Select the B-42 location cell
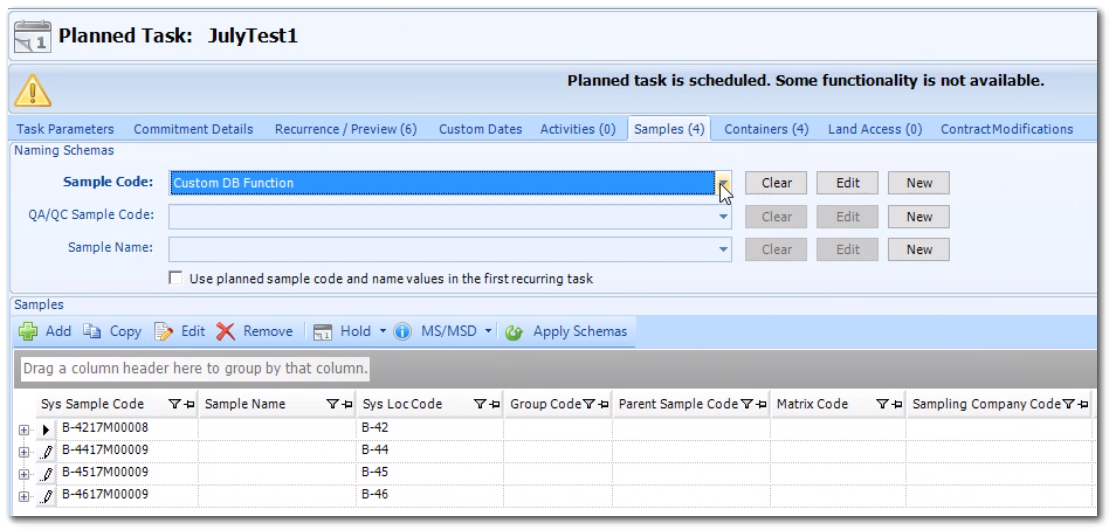Image resolution: width=1113 pixels, height=532 pixels. click(x=429, y=428)
